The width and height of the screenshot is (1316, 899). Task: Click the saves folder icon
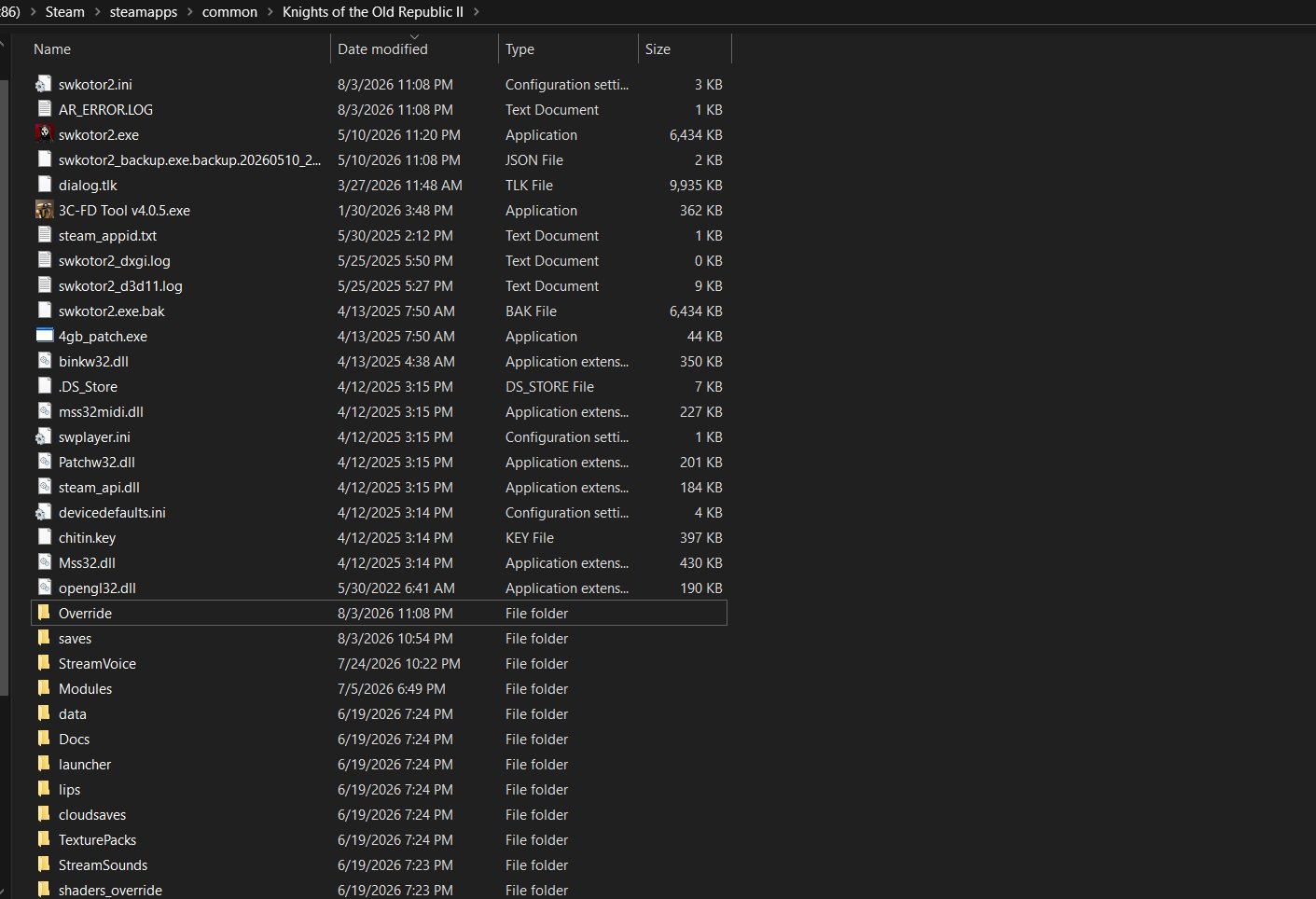pyautogui.click(x=44, y=638)
